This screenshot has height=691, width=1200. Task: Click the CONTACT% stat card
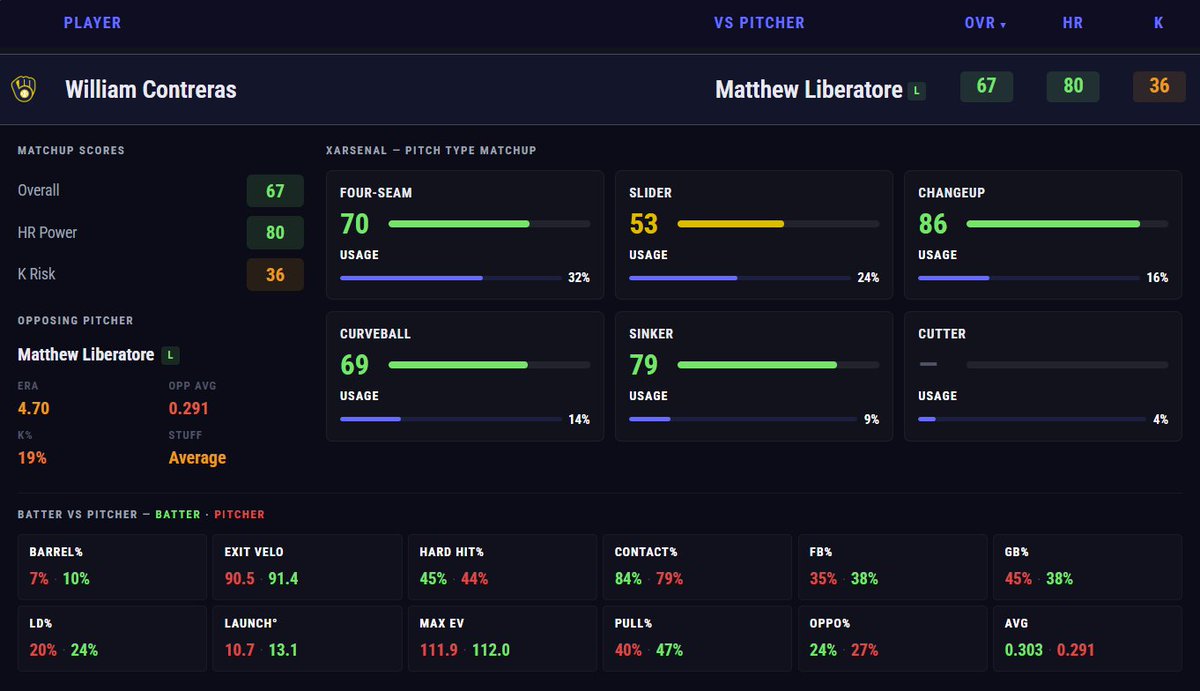pyautogui.click(x=699, y=567)
